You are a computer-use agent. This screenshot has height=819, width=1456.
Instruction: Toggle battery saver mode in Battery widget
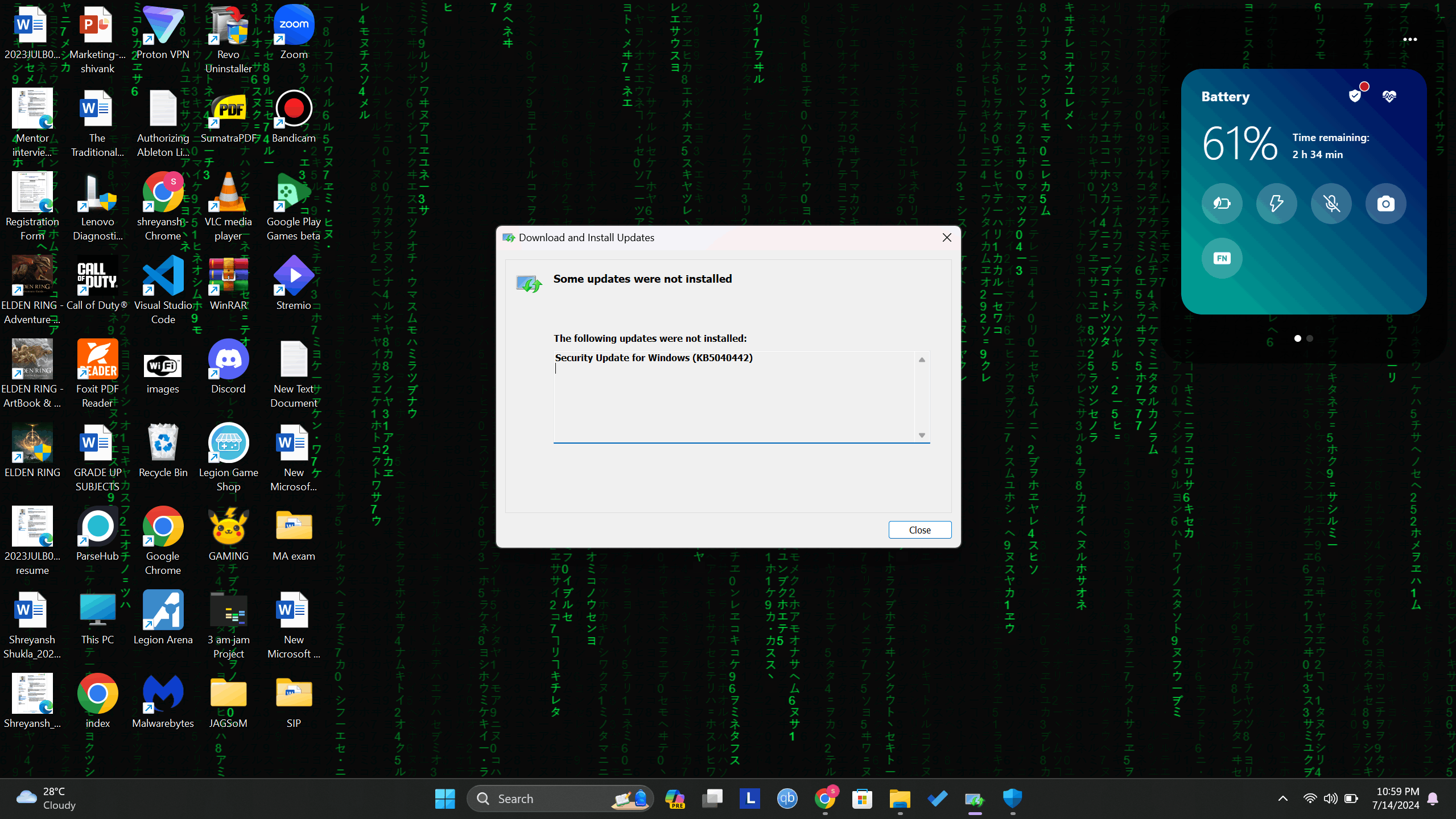point(1222,203)
